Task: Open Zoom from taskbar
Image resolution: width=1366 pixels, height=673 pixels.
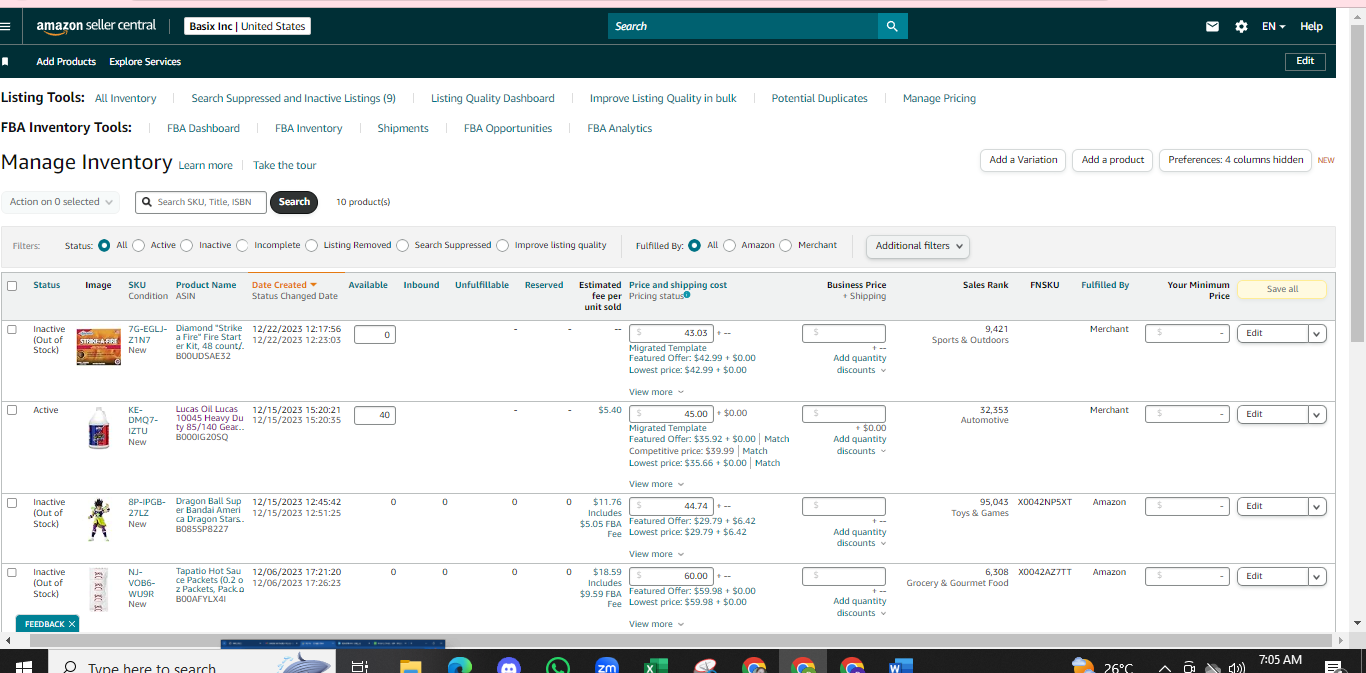Action: click(x=606, y=666)
